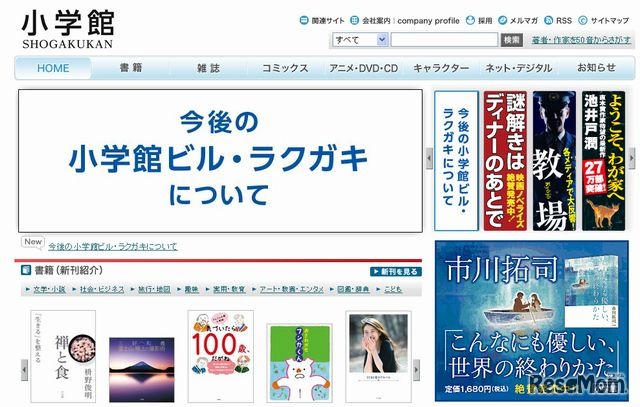Select the アニメ・DVD・CD navigation tab
This screenshot has height=407, width=640.
[363, 68]
